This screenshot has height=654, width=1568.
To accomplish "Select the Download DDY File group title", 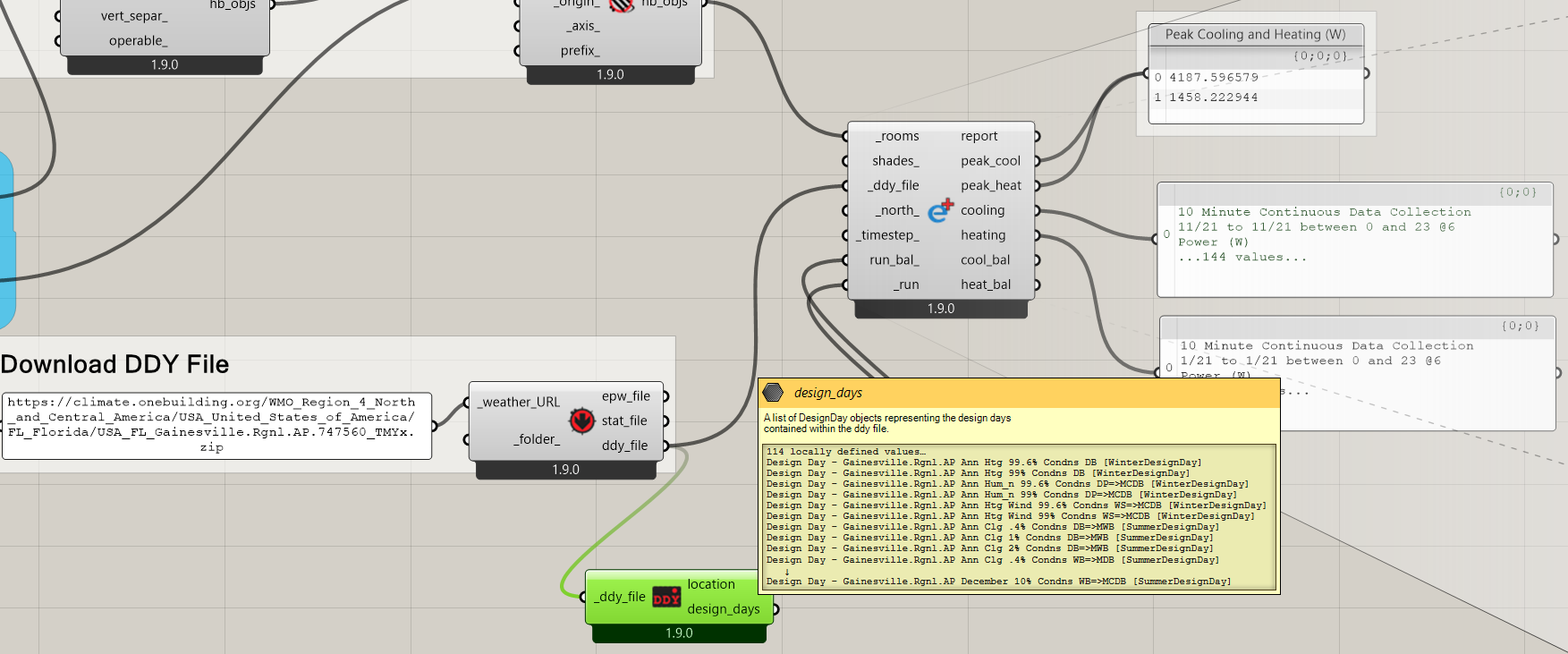I will coord(115,364).
